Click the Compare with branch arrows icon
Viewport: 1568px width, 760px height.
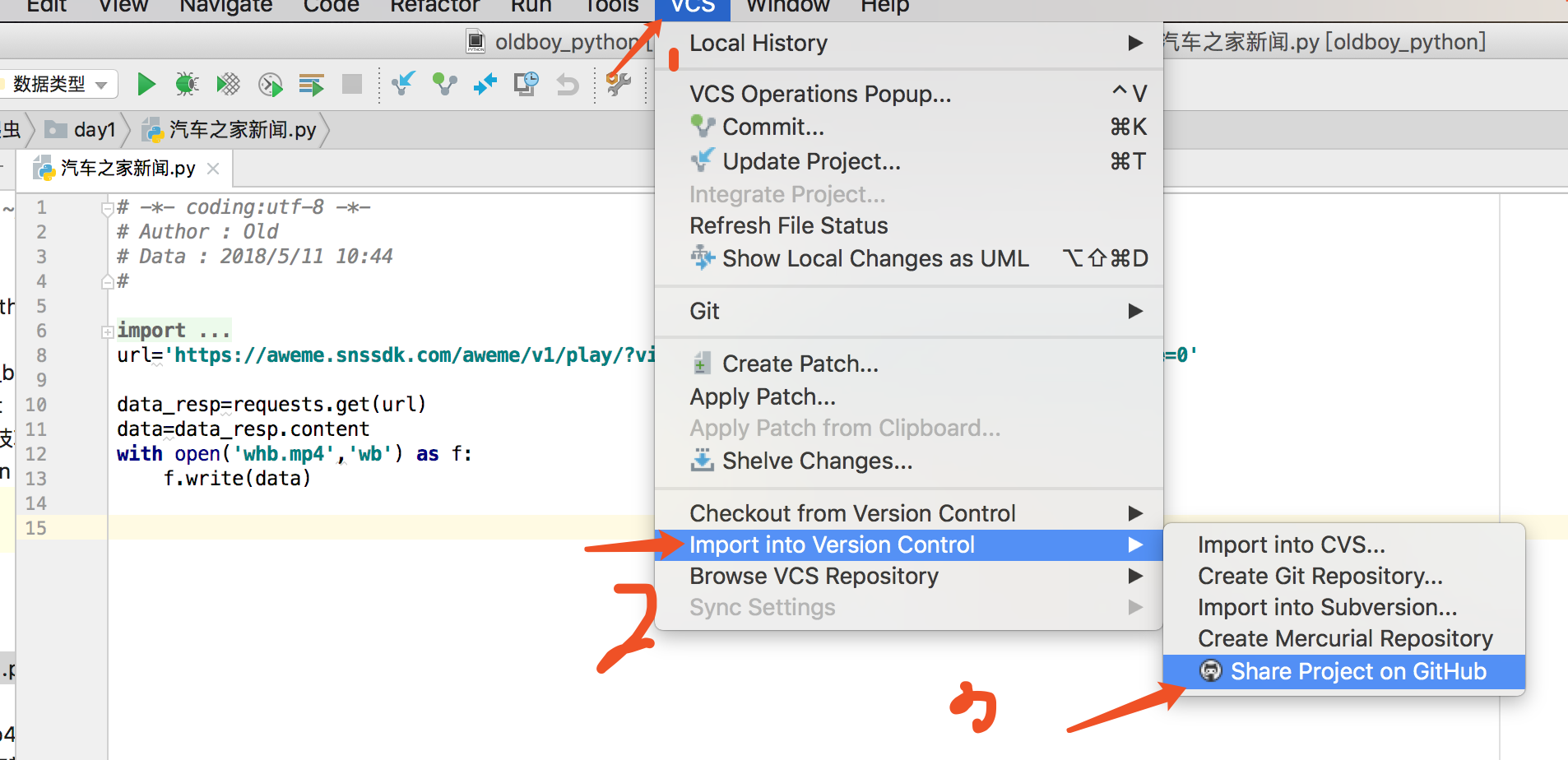click(485, 84)
